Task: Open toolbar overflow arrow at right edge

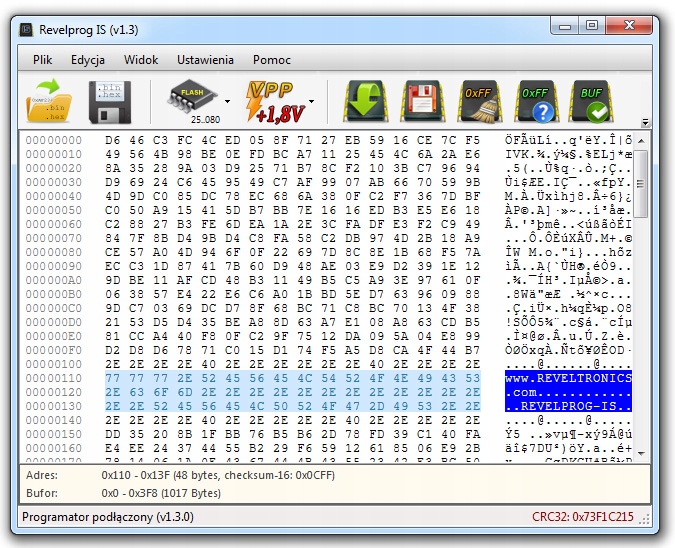Action: pos(645,122)
